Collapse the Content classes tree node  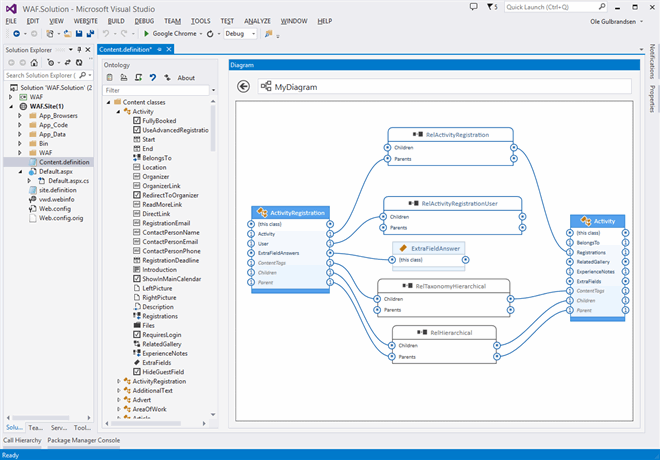(x=106, y=102)
